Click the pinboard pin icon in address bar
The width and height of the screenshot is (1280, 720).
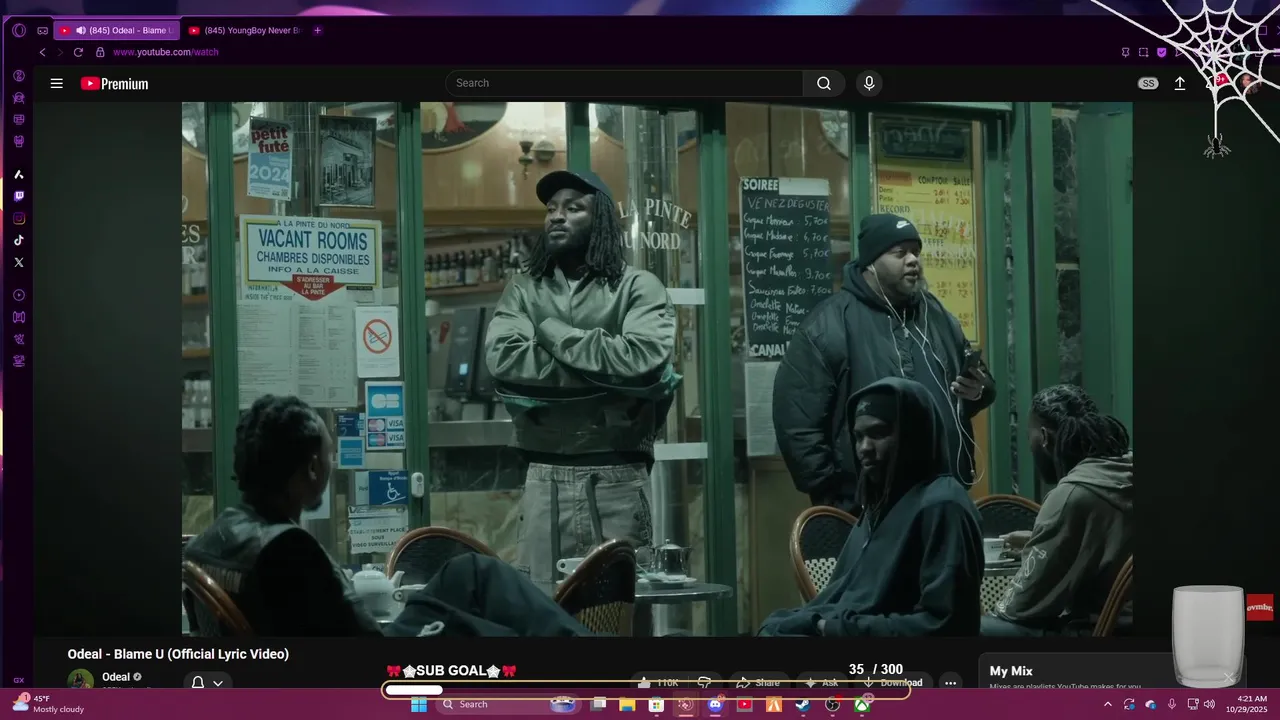click(1125, 52)
